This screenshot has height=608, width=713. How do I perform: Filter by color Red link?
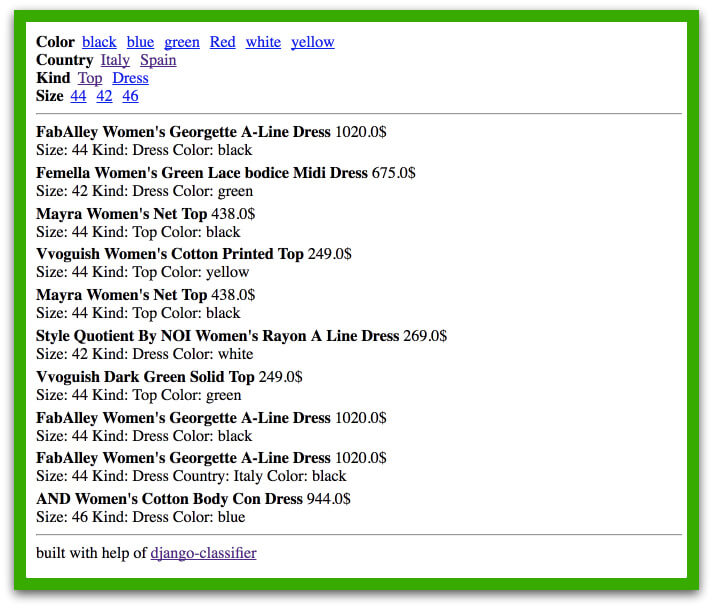[222, 42]
